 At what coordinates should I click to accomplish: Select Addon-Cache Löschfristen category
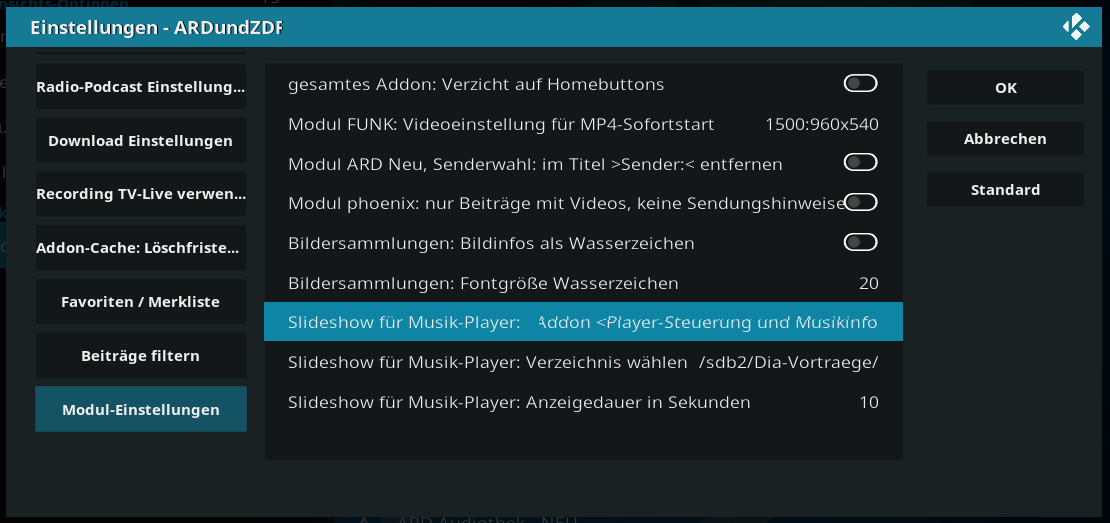(x=141, y=248)
